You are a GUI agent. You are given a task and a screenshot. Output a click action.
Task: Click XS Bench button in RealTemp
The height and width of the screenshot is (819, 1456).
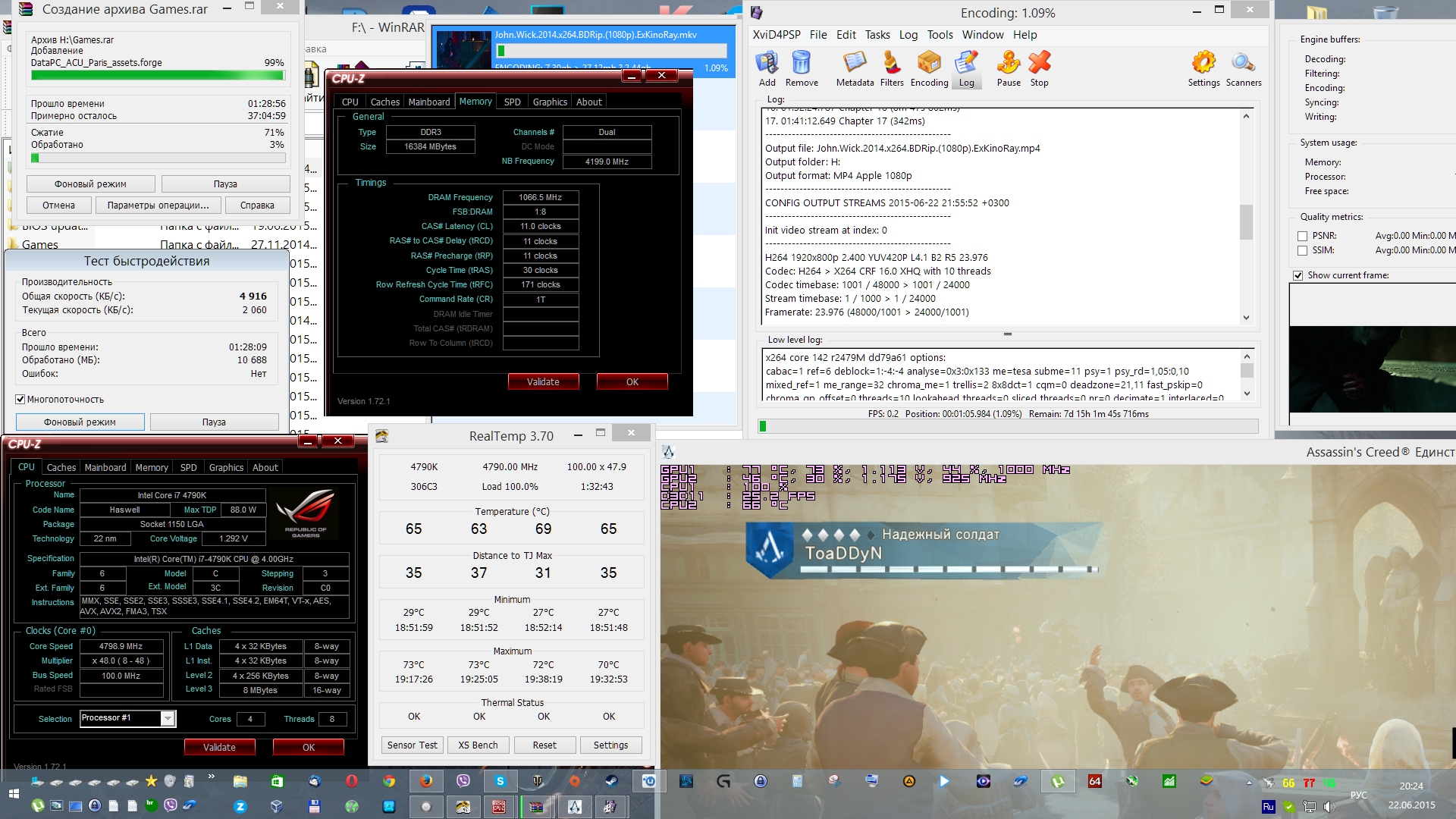pos(478,745)
